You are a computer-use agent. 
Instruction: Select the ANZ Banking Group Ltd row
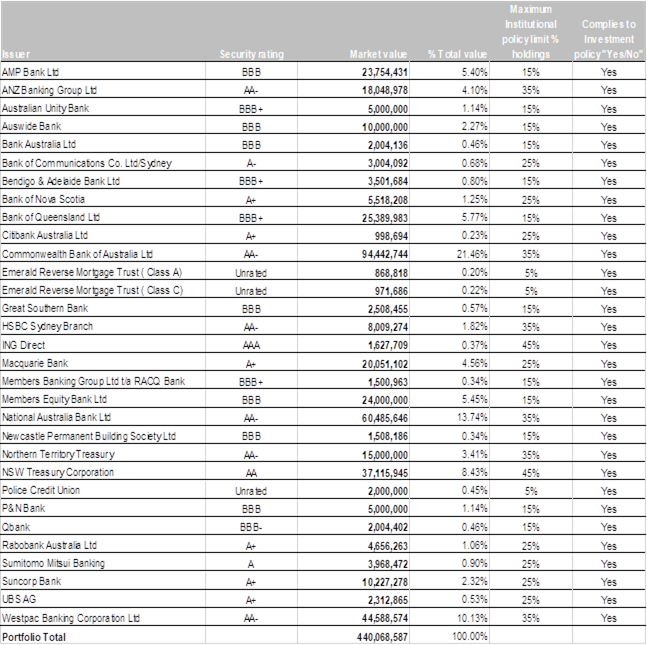click(46, 90)
